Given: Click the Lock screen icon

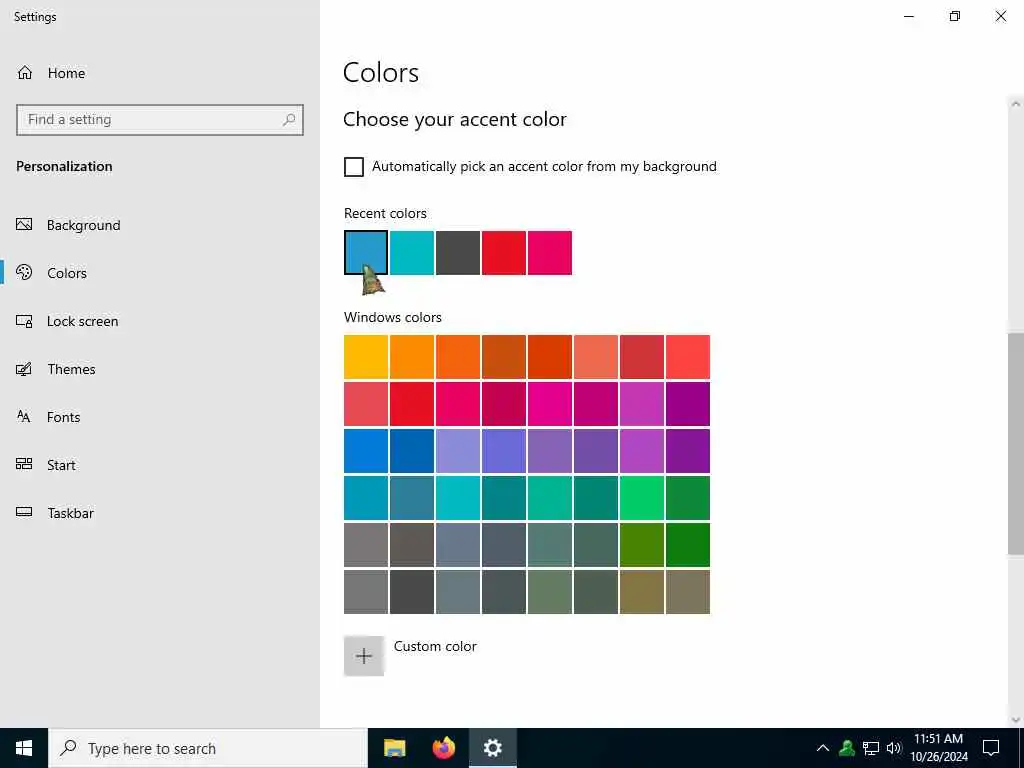Looking at the screenshot, I should coord(24,321).
